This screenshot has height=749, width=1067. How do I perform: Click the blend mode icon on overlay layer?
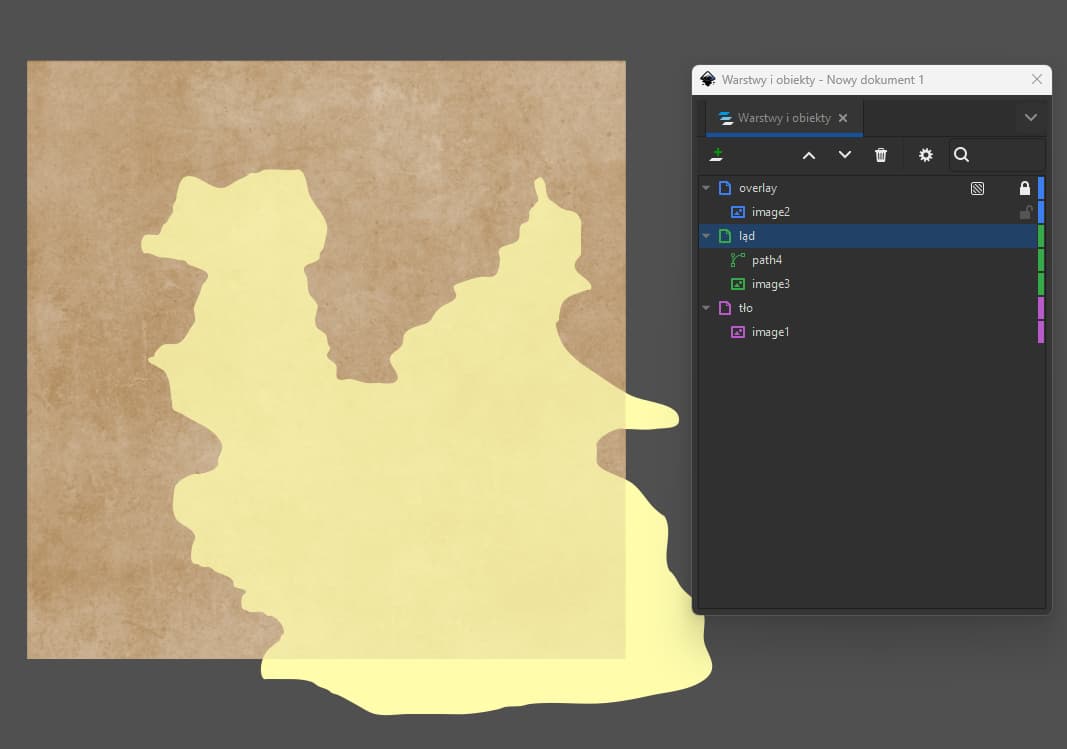click(977, 188)
